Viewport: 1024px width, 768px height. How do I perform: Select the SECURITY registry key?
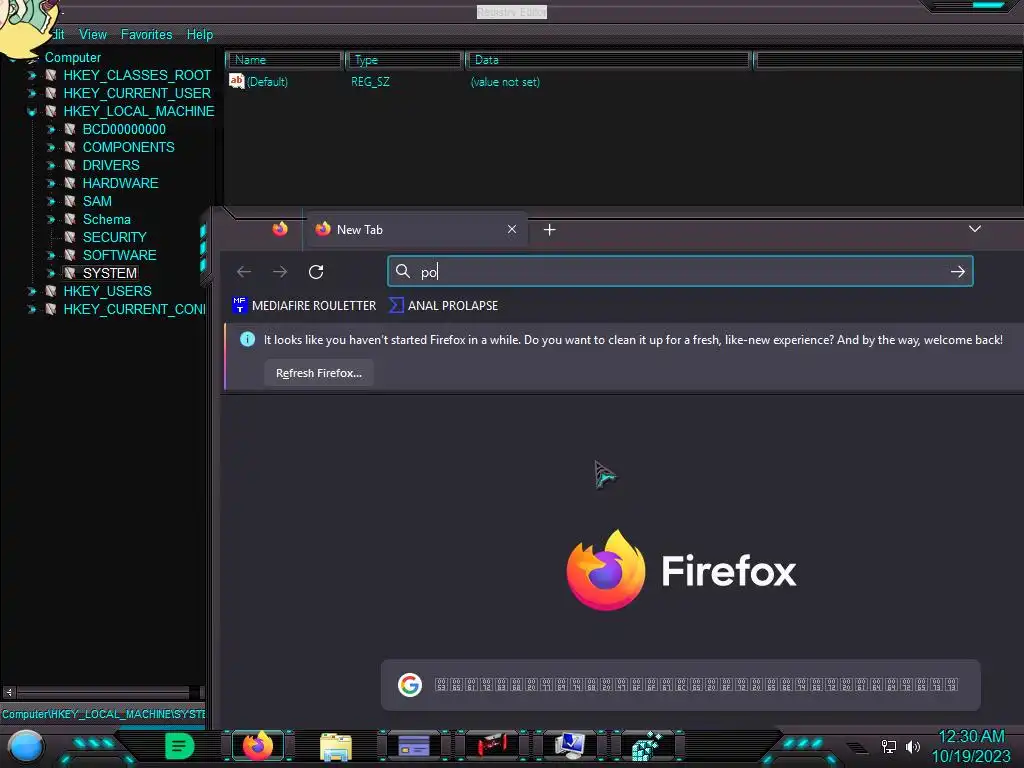pos(114,237)
